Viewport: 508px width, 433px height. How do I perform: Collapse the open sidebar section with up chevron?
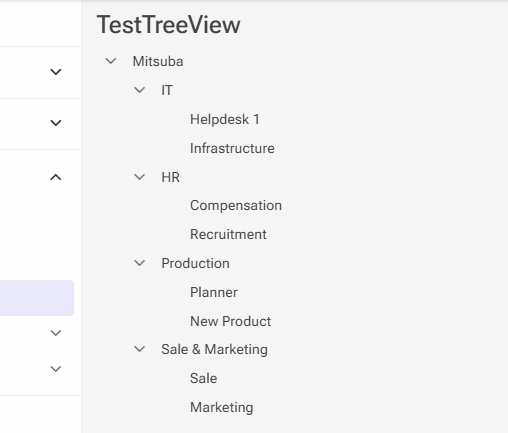tap(56, 177)
